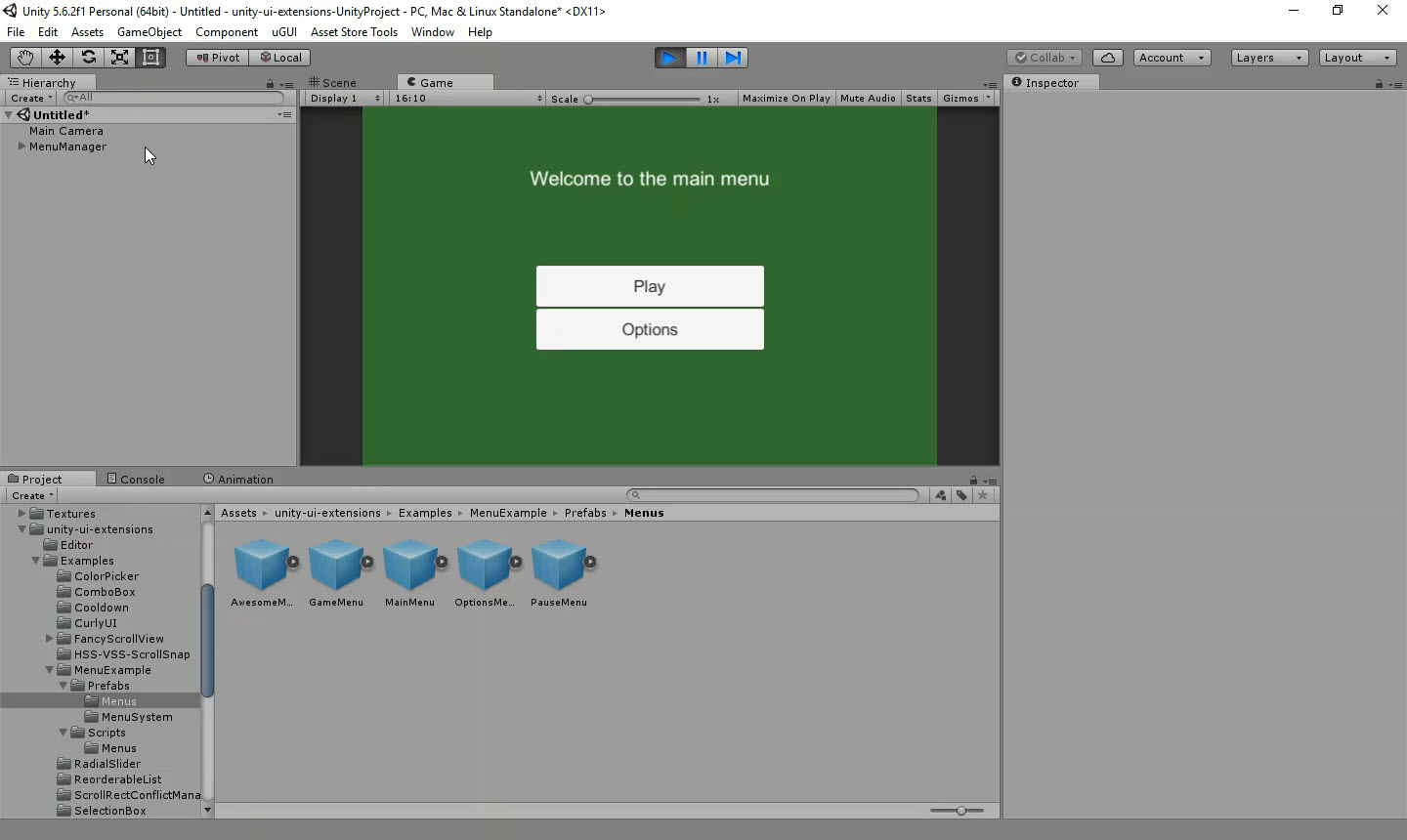The image size is (1407, 840).
Task: Click Examples in the breadcrumb path
Action: click(x=425, y=513)
